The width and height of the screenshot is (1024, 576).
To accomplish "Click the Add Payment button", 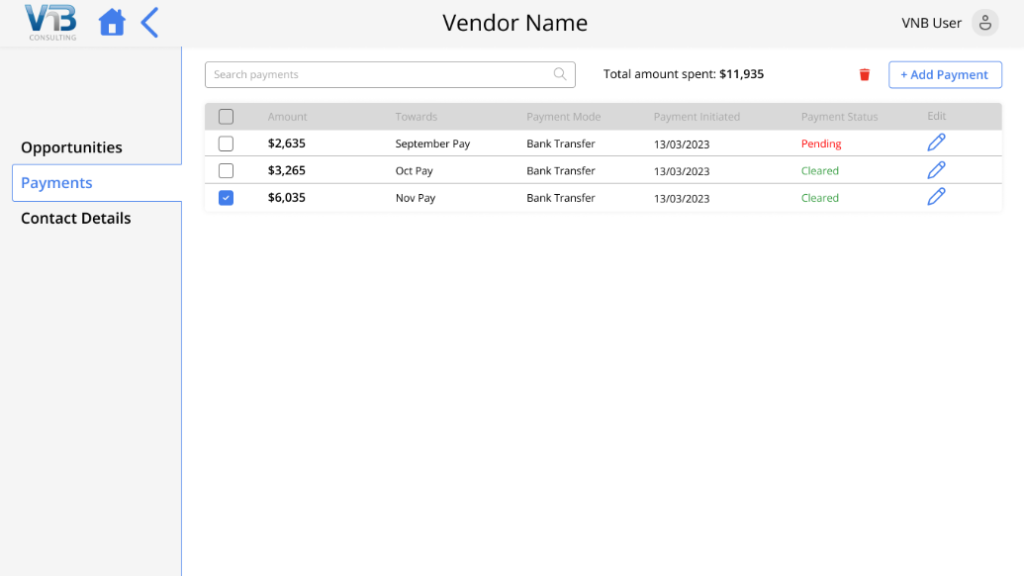I will point(945,74).
